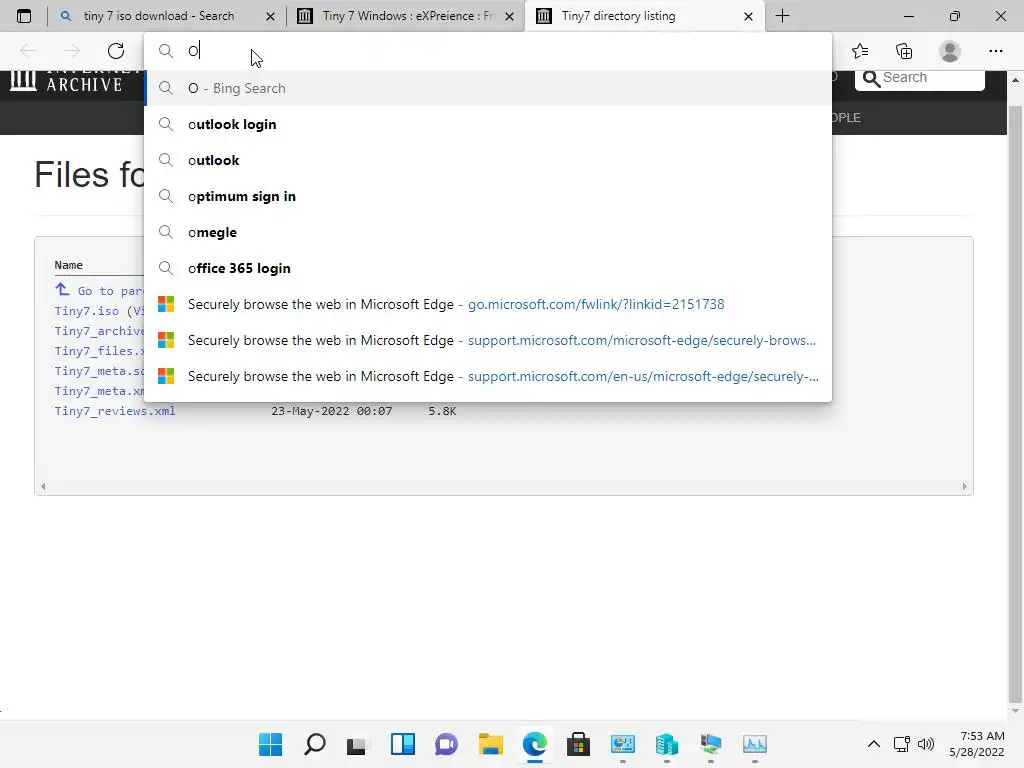The width and height of the screenshot is (1024, 768).
Task: Open Microsoft Store from taskbar
Action: tap(578, 744)
